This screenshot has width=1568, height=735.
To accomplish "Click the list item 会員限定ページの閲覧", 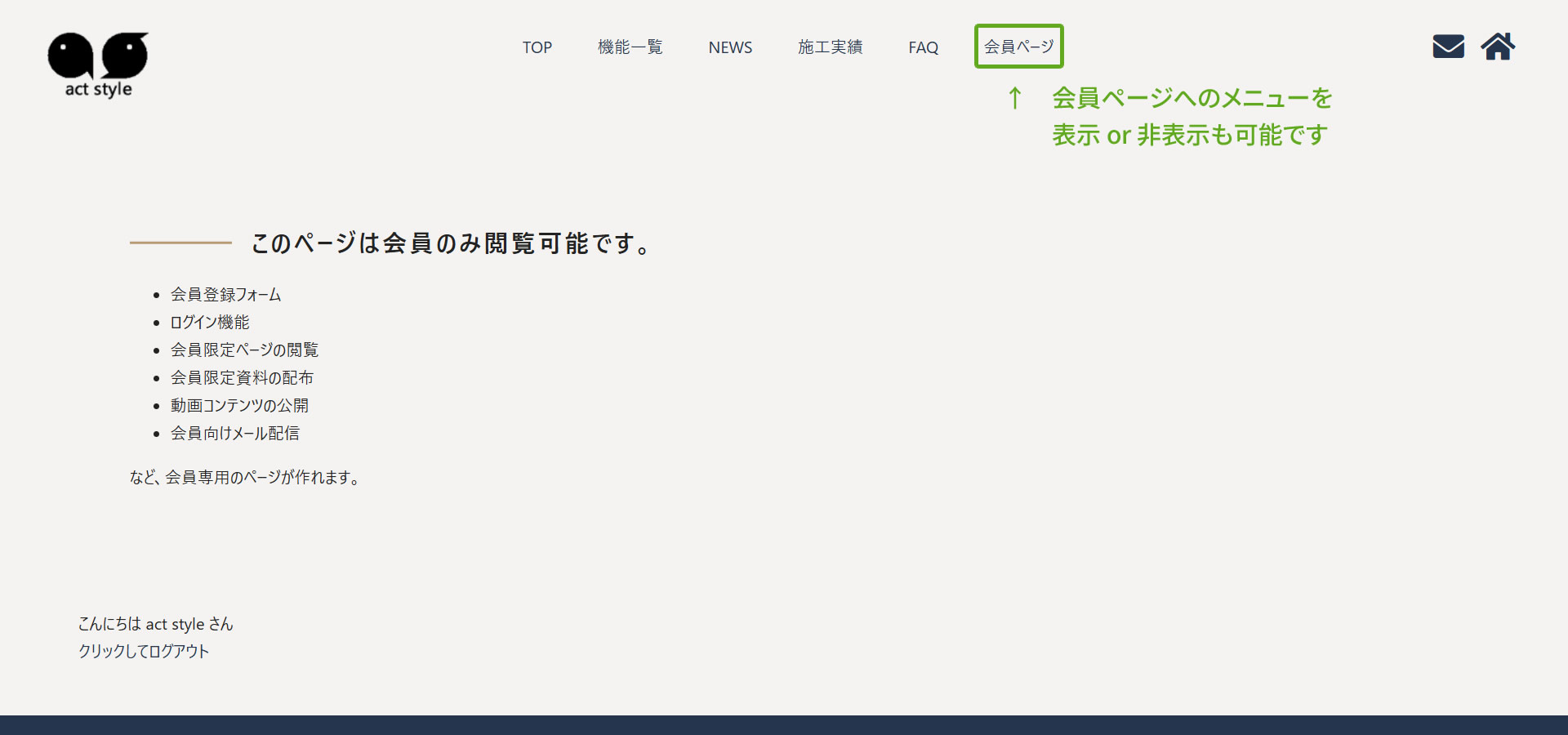I will (244, 350).
